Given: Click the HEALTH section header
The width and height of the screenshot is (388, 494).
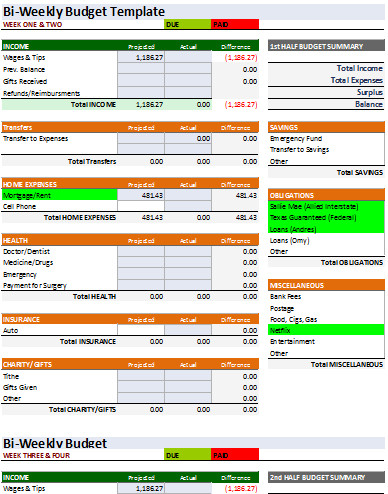Looking at the screenshot, I should 130,240.
